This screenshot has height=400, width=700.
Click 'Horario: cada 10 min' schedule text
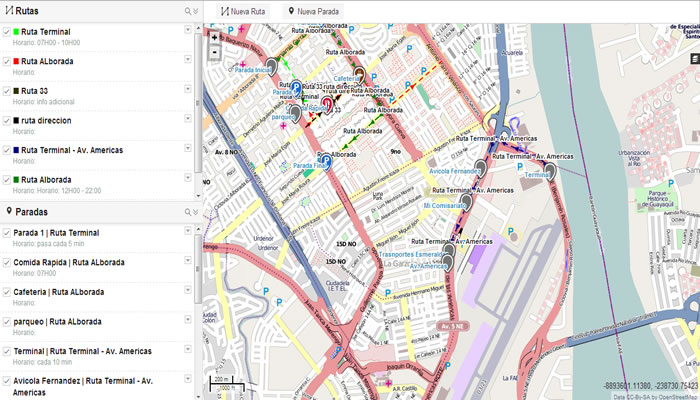(42, 362)
